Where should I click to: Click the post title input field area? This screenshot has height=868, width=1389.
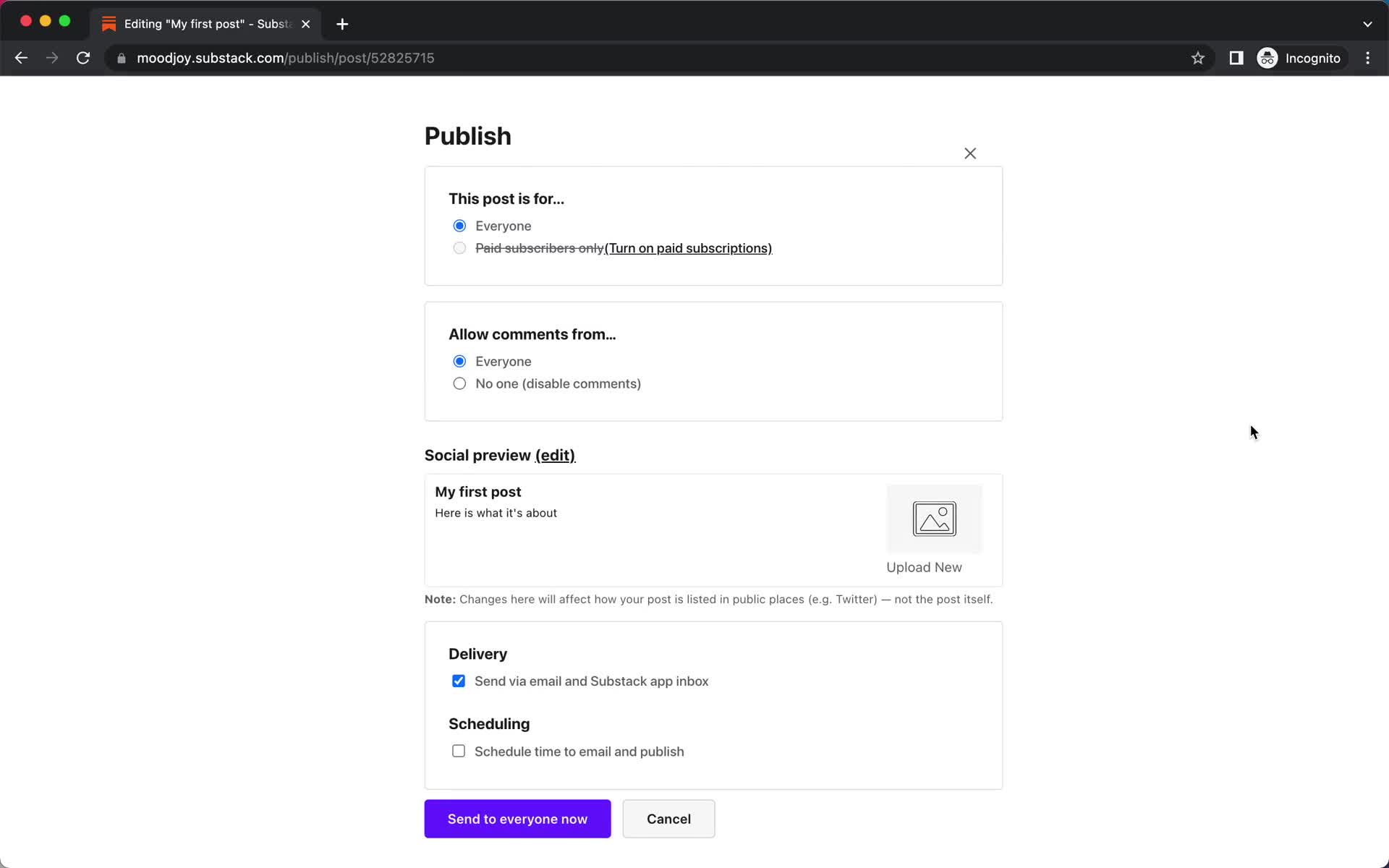(478, 491)
